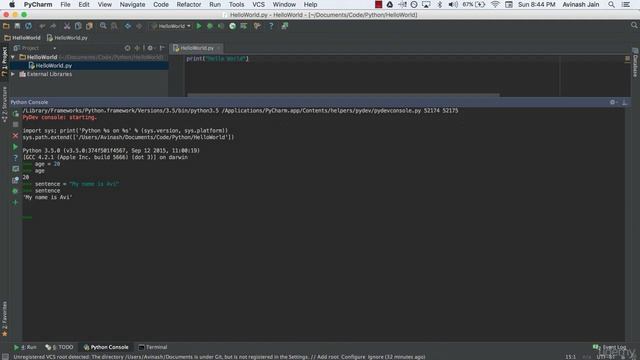Click the Stop square in Python Console
The width and height of the screenshot is (640, 360).
(x=16, y=124)
